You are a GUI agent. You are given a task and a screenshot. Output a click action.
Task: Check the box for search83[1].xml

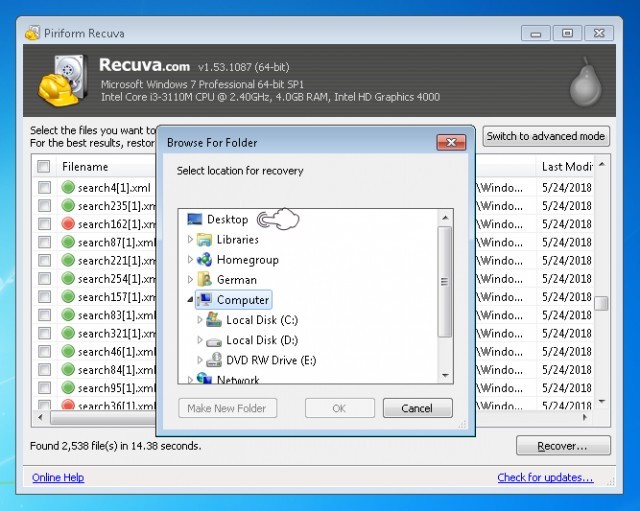pos(44,315)
